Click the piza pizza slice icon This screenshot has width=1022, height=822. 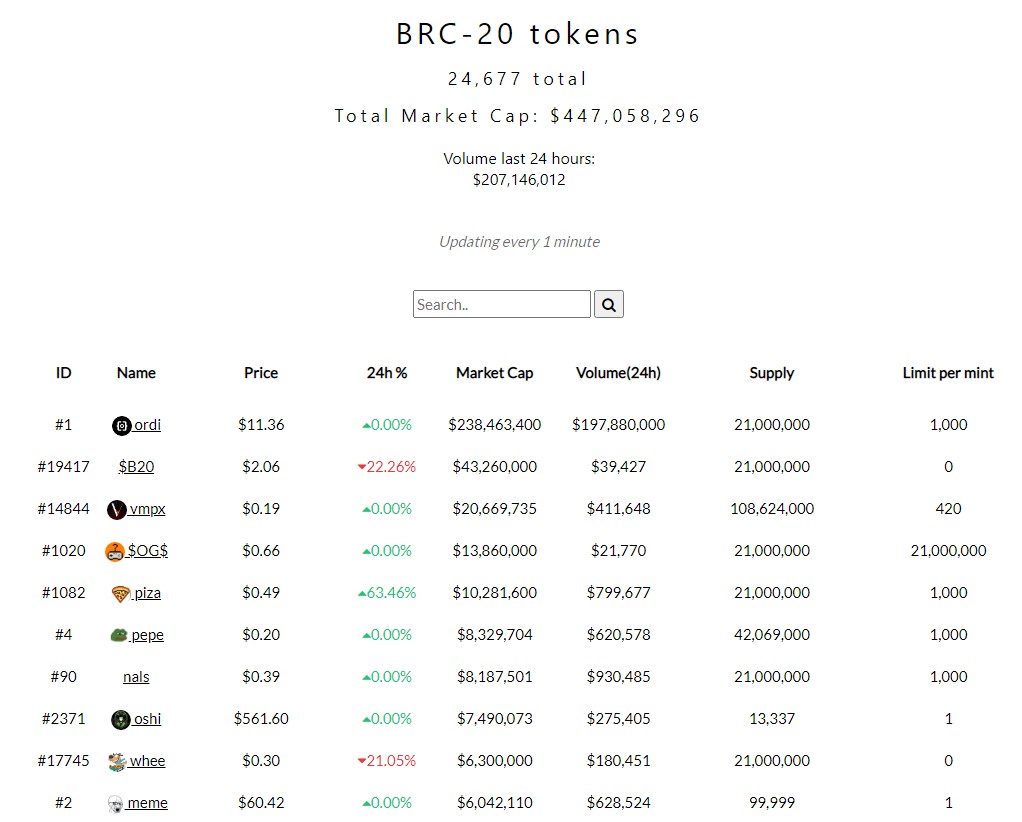point(120,594)
